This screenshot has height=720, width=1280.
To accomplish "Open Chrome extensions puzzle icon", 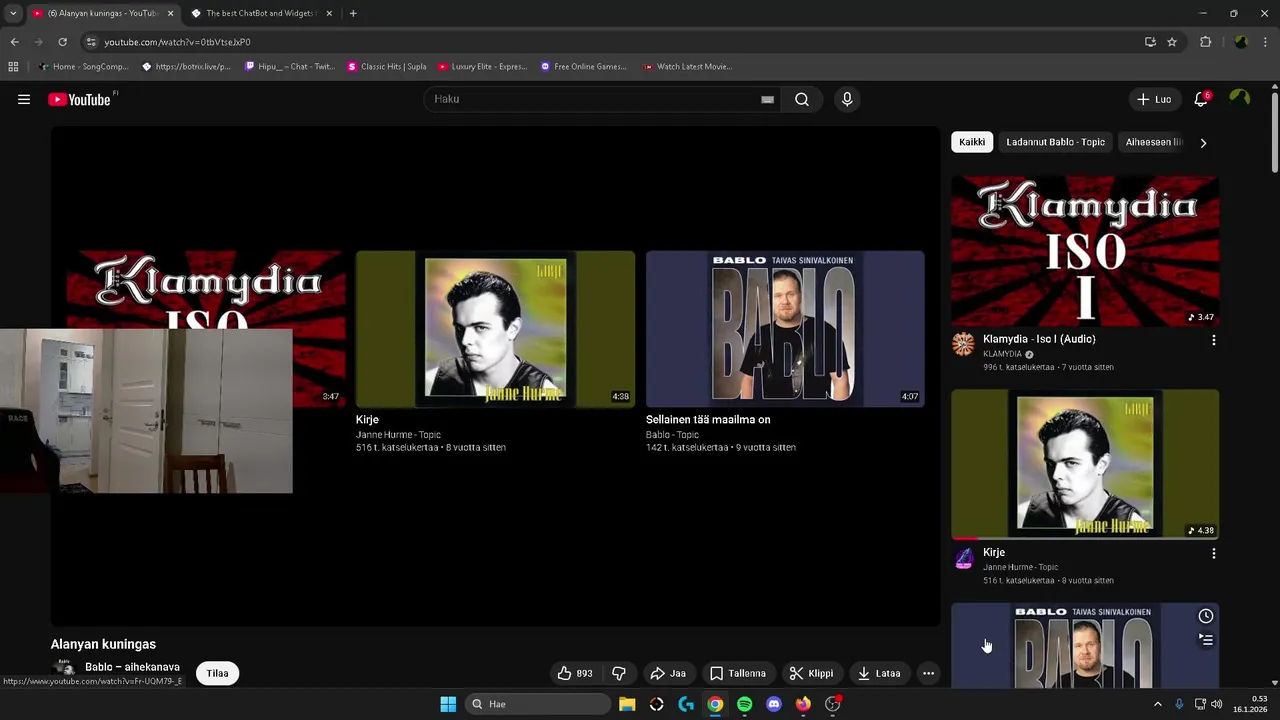I will tap(1205, 42).
